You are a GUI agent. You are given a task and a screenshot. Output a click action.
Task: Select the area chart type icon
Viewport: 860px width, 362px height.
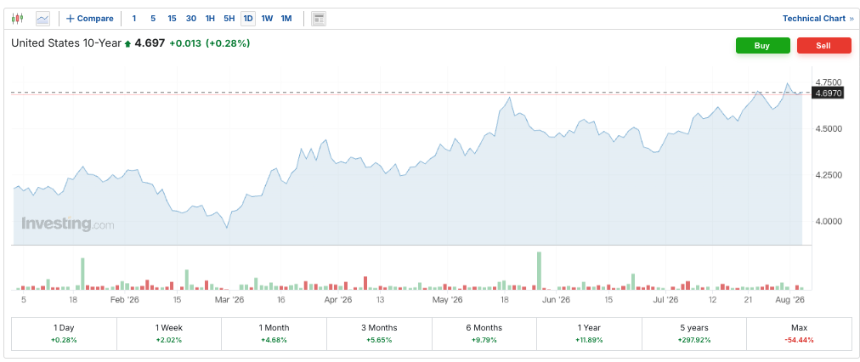coord(43,19)
